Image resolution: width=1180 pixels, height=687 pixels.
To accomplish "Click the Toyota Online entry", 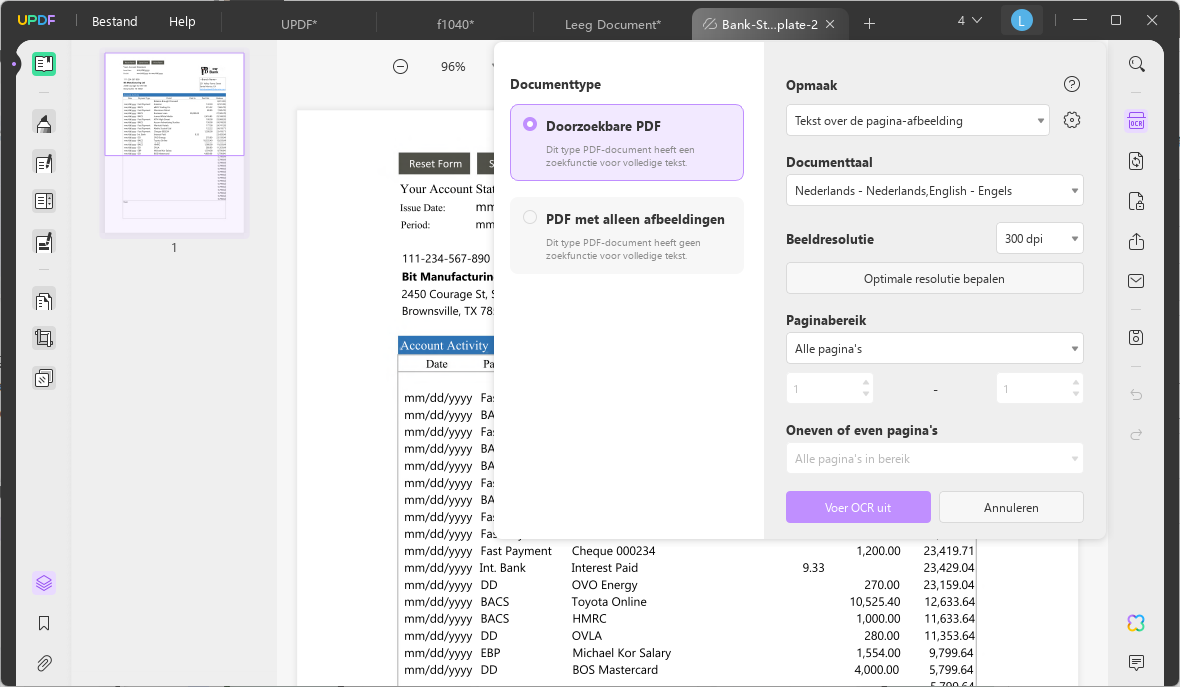I will (x=609, y=601).
